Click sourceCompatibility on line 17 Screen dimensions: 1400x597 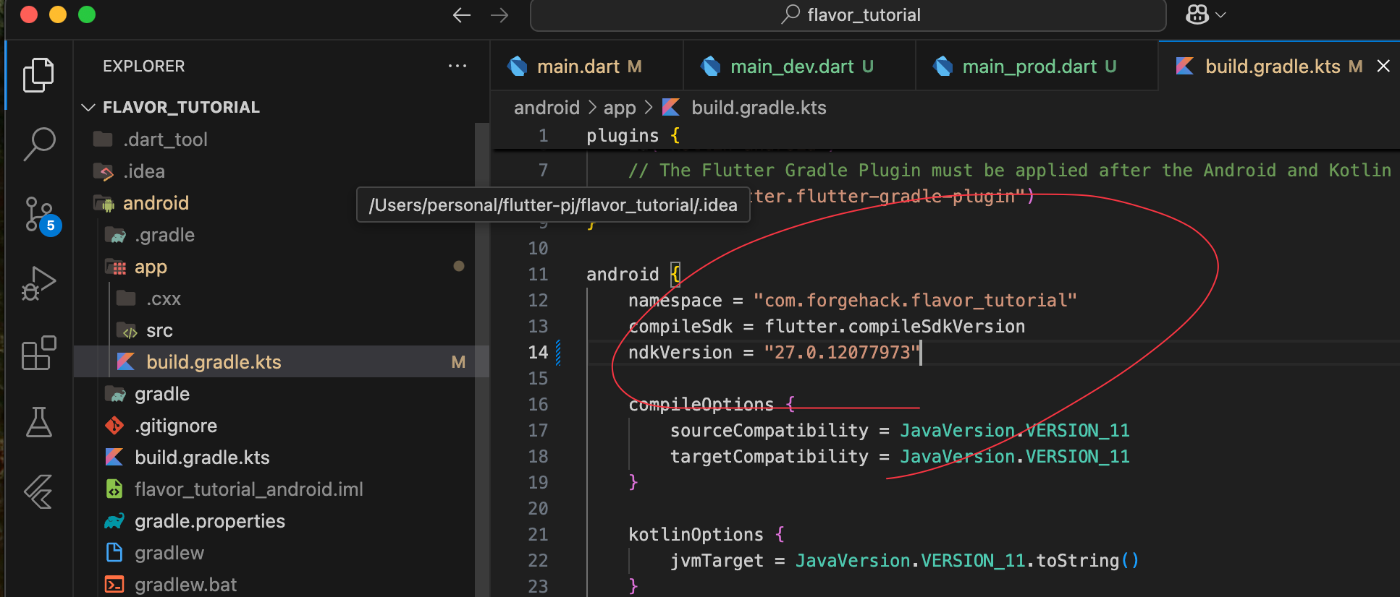769,430
